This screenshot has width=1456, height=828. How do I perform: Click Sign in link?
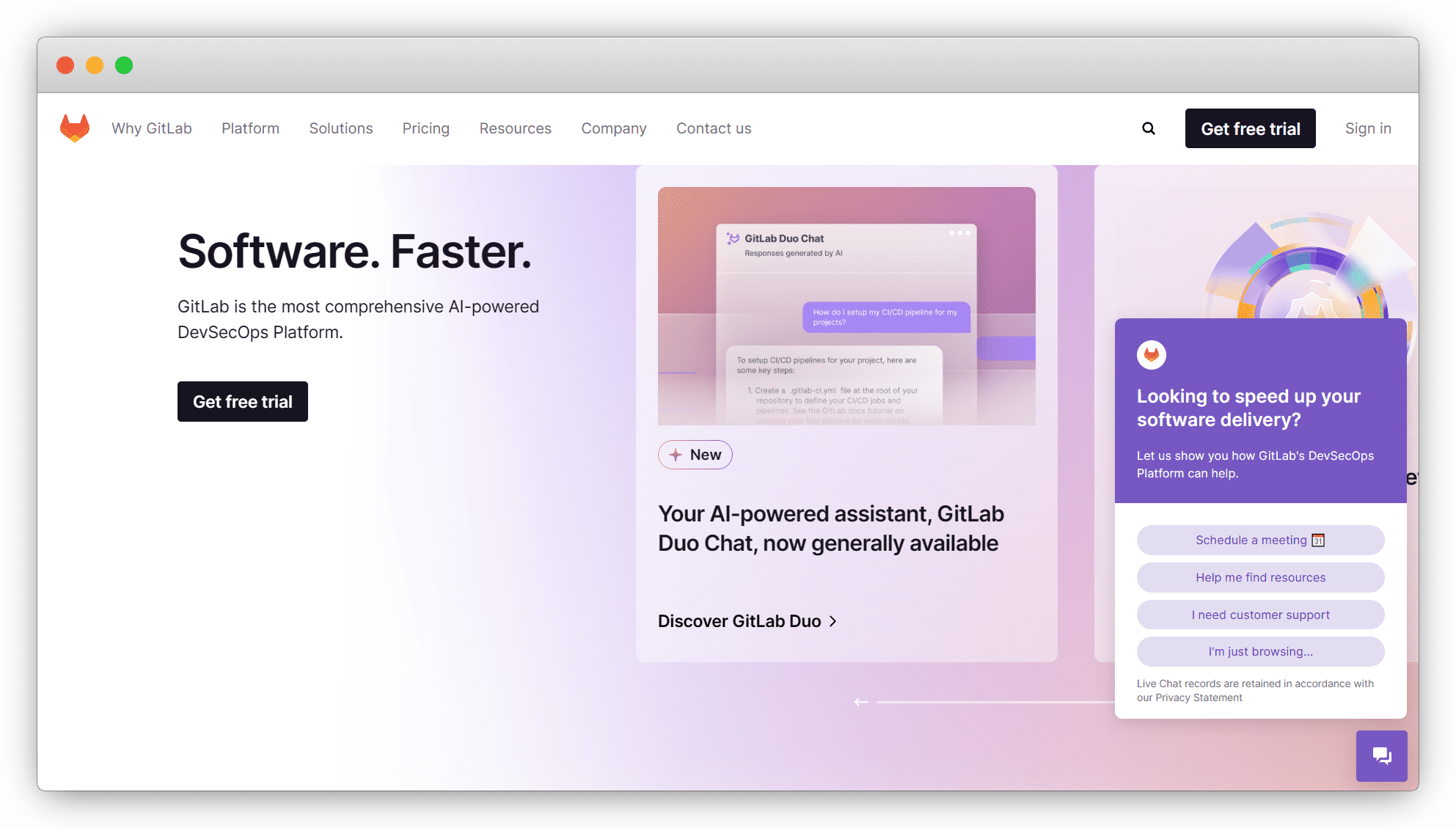pos(1368,128)
